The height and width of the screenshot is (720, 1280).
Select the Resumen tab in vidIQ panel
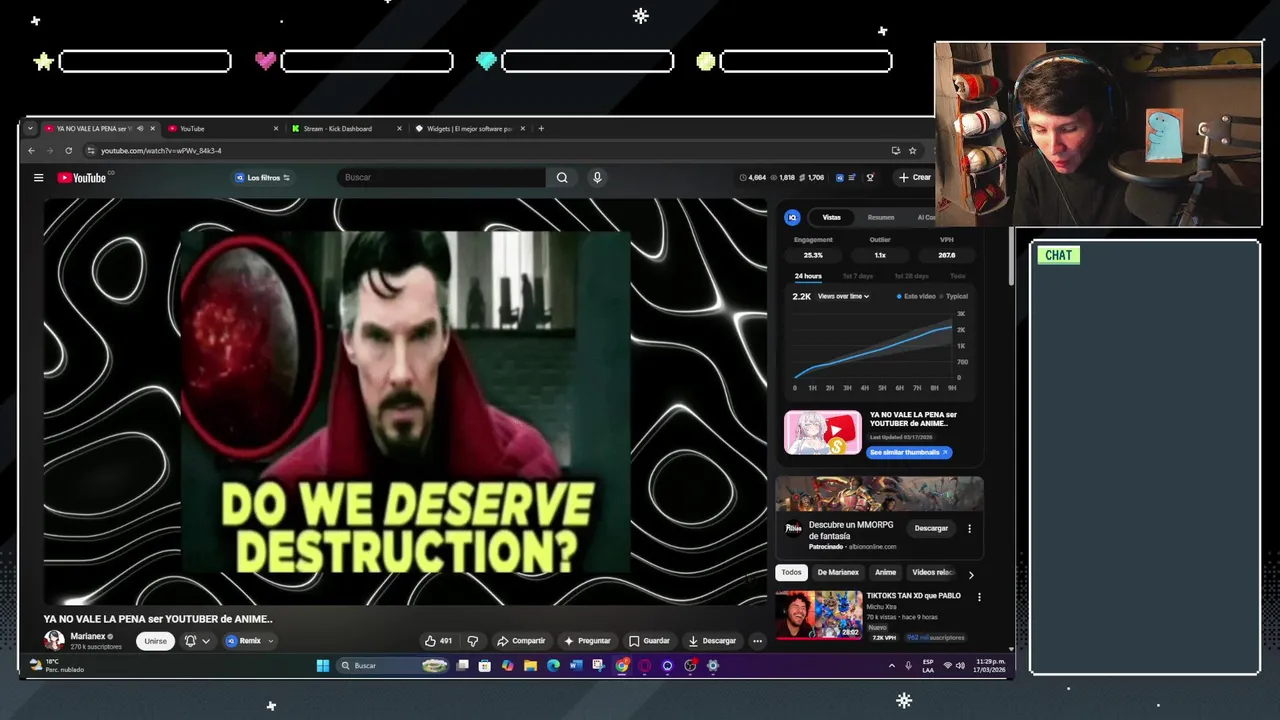[881, 217]
